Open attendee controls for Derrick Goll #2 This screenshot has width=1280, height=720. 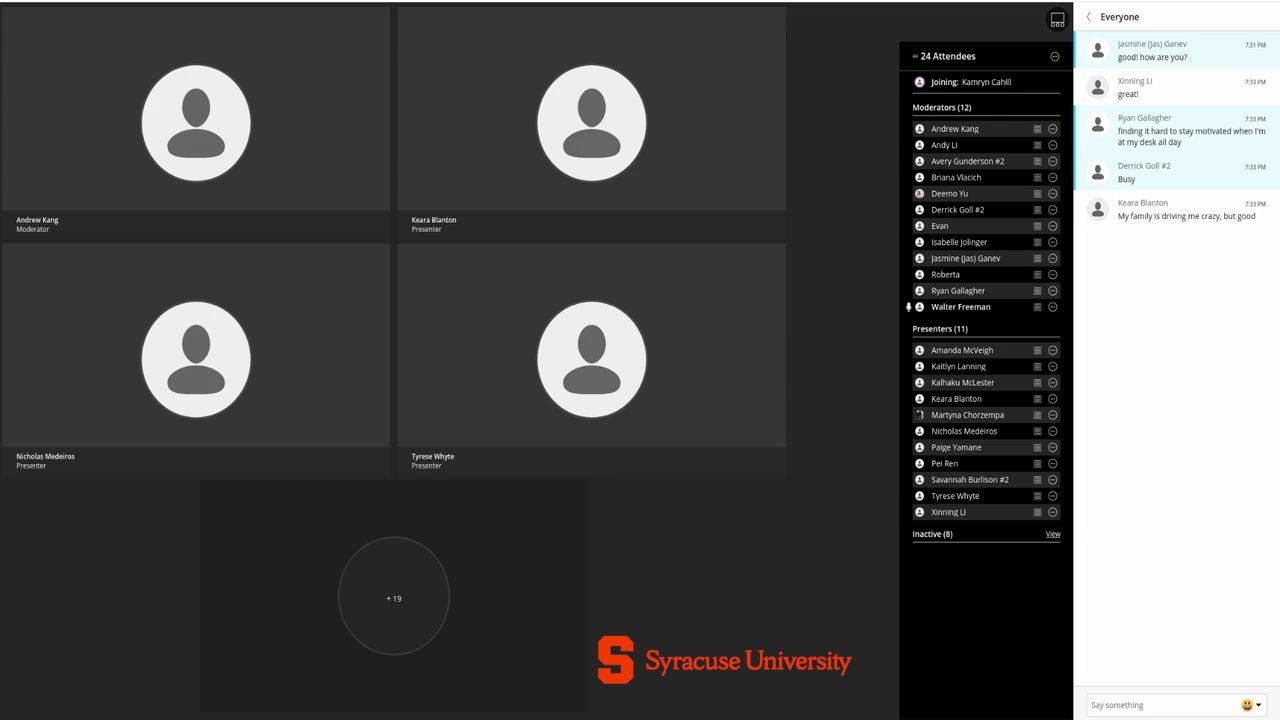tap(1053, 210)
